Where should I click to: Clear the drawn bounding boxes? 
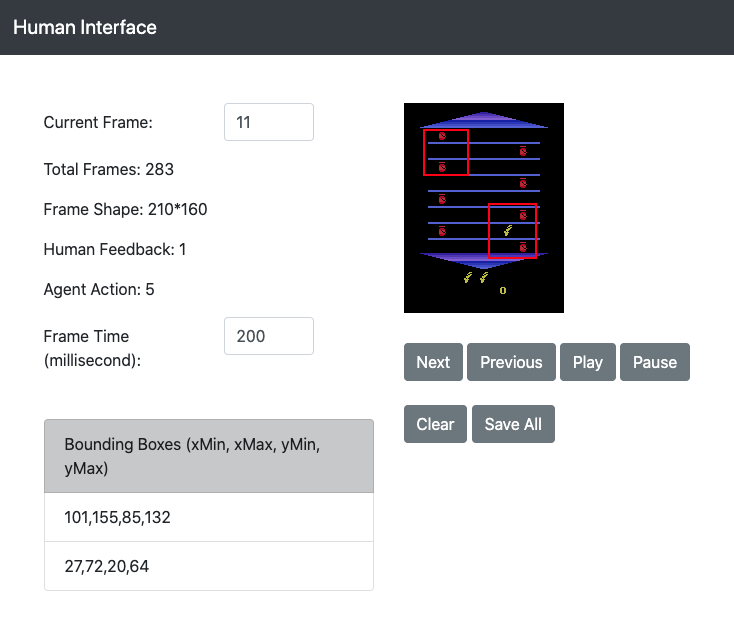tap(435, 424)
